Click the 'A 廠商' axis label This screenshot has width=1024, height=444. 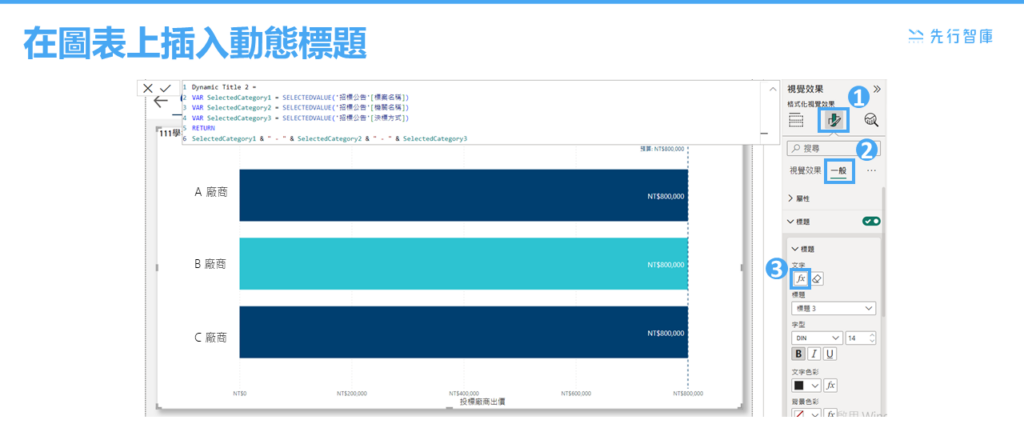point(211,193)
